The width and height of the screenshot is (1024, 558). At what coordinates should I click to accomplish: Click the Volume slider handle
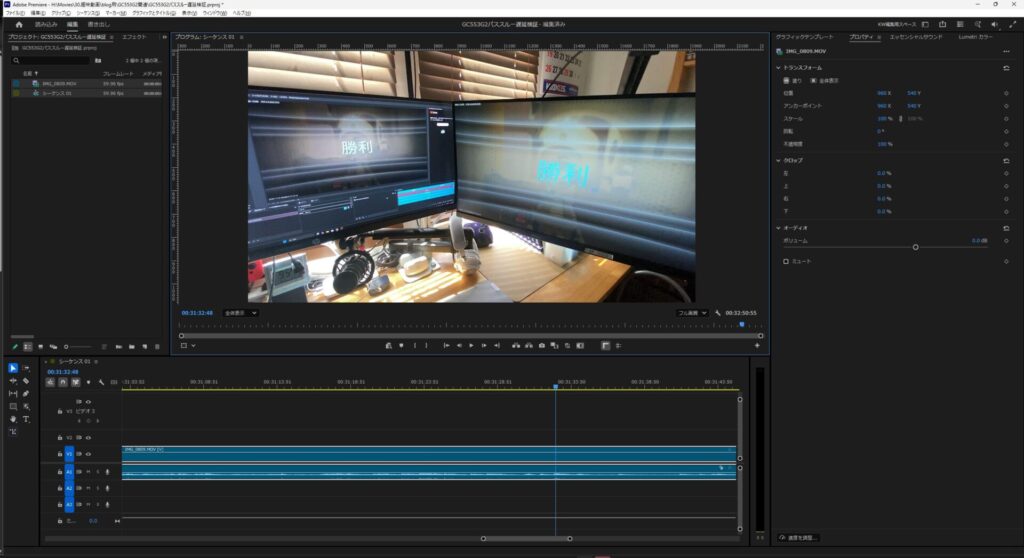point(915,246)
